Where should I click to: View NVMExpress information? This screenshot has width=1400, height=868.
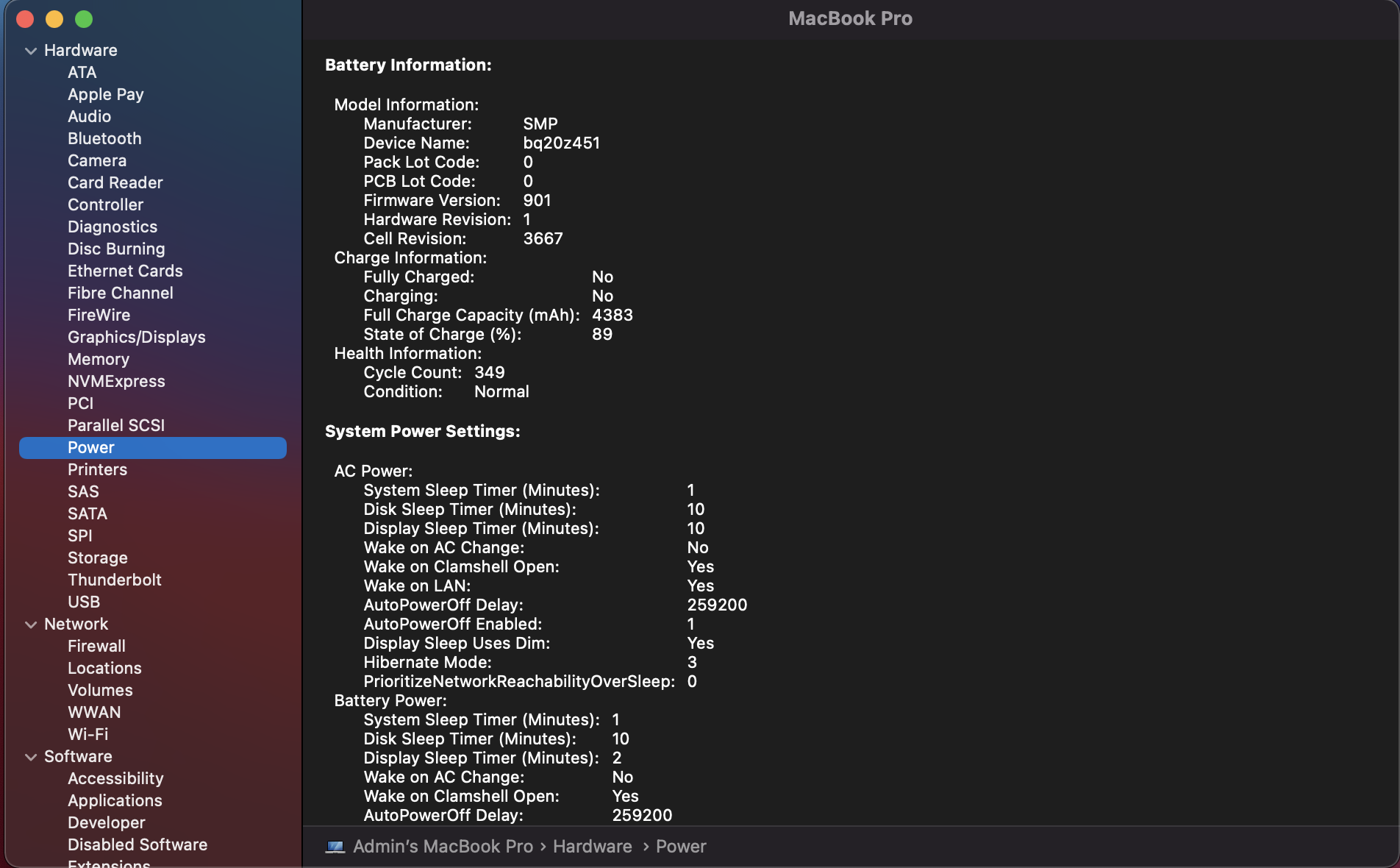[x=116, y=381]
